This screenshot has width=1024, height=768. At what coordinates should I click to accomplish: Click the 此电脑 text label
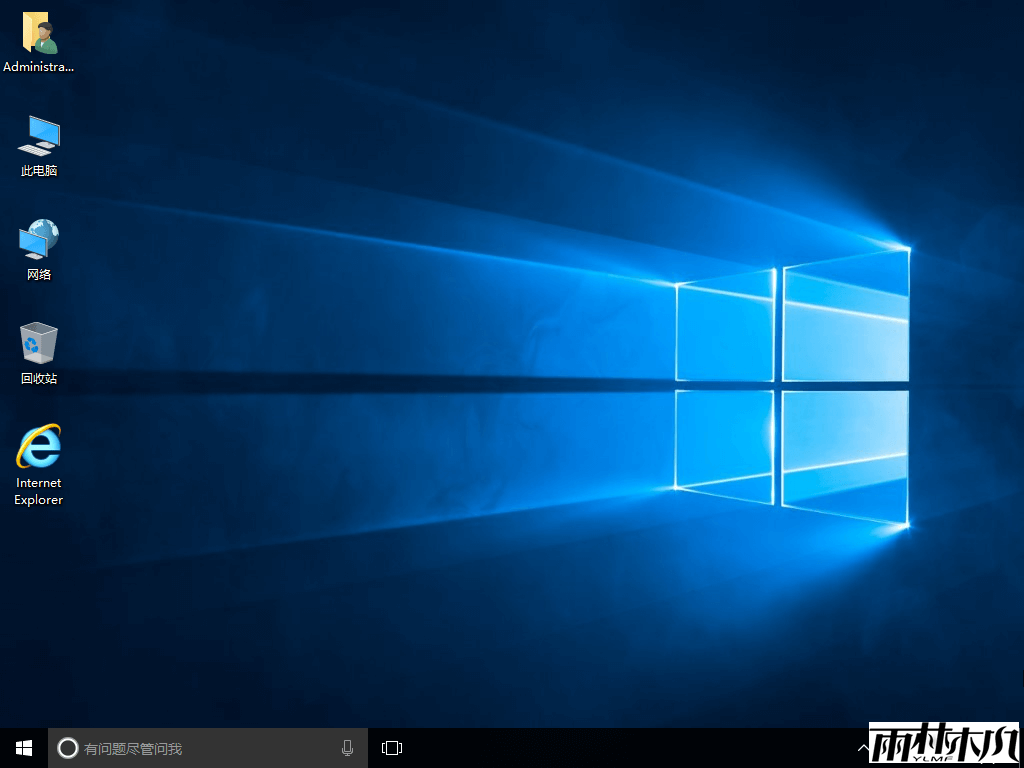[39, 171]
